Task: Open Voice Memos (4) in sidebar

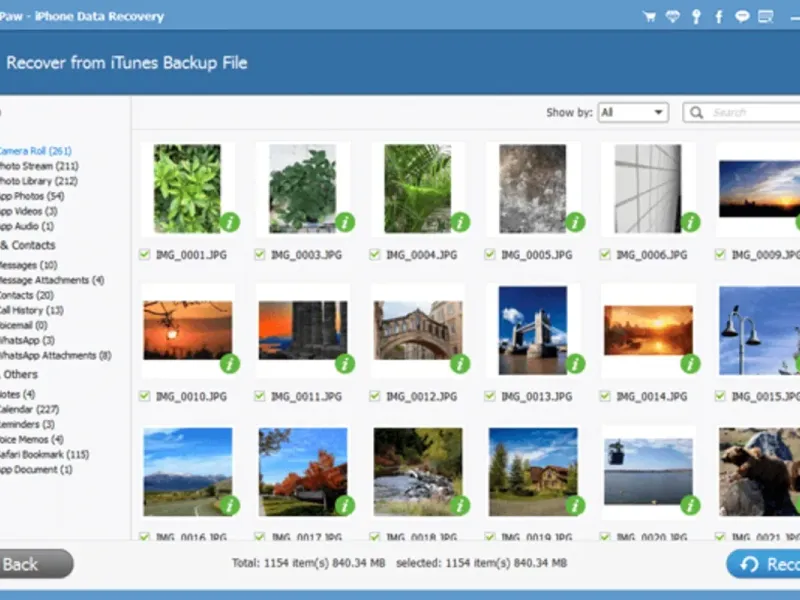Action: coord(31,439)
